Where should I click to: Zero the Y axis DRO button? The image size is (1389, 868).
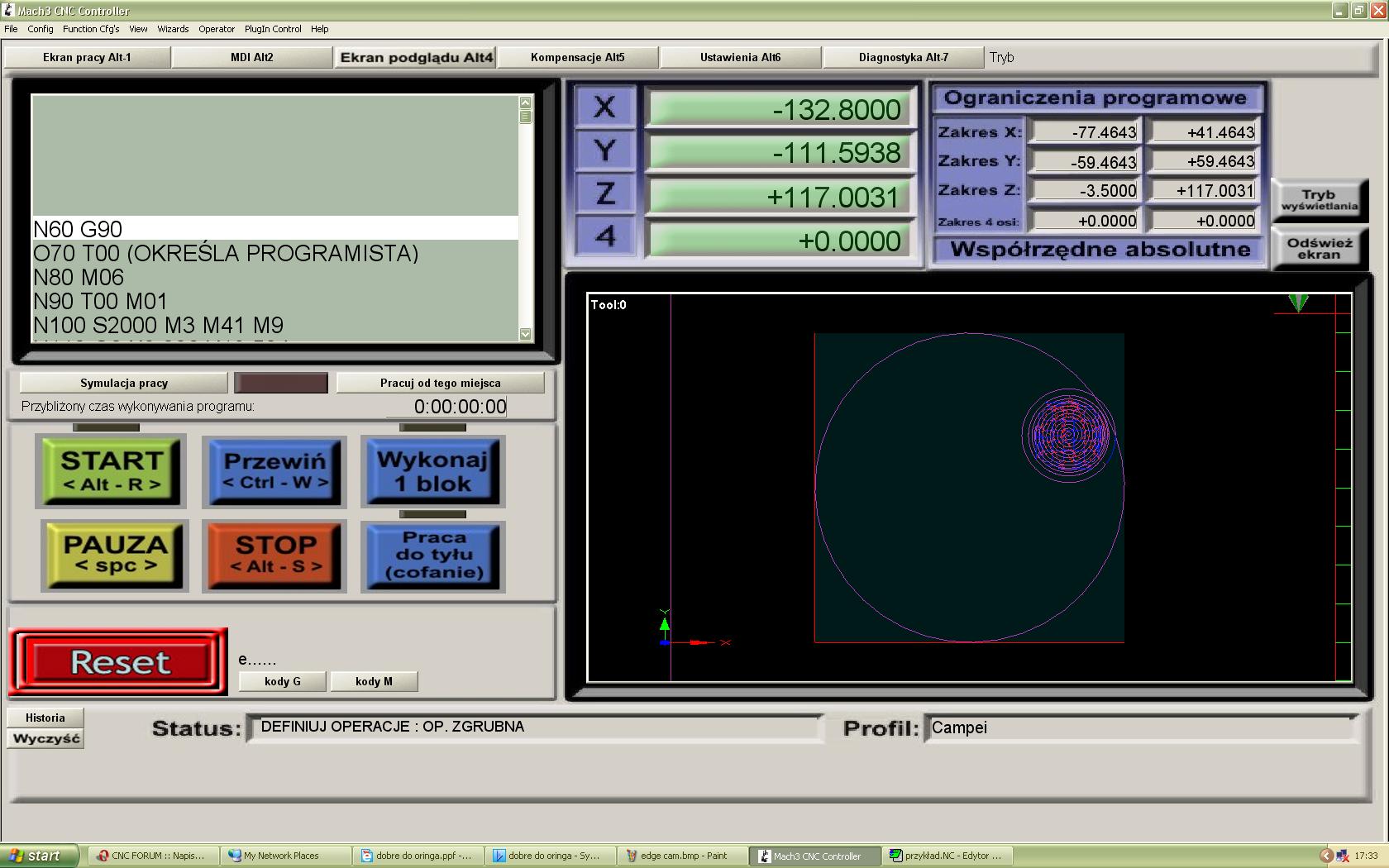(x=605, y=150)
